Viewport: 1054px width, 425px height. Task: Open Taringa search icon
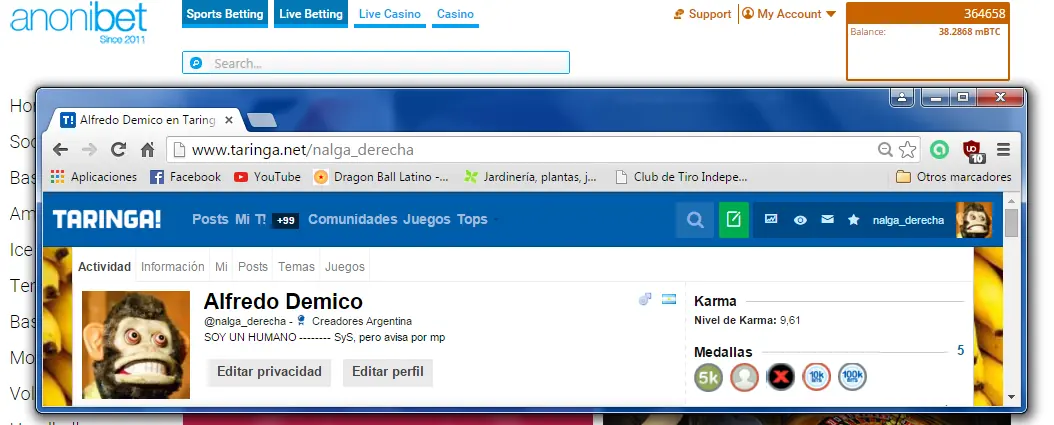(x=695, y=220)
